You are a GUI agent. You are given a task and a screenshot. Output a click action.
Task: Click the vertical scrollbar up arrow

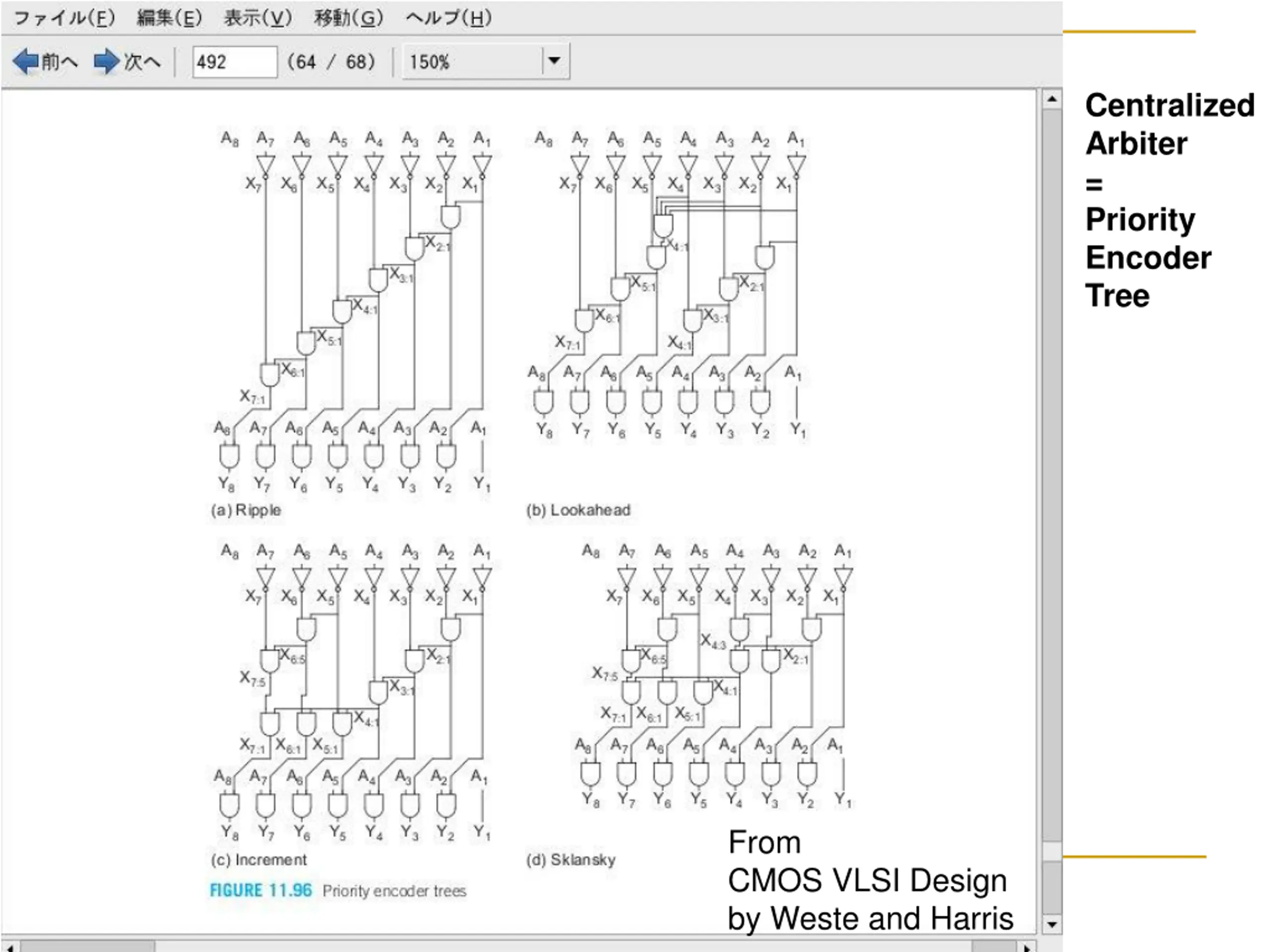[x=1052, y=100]
